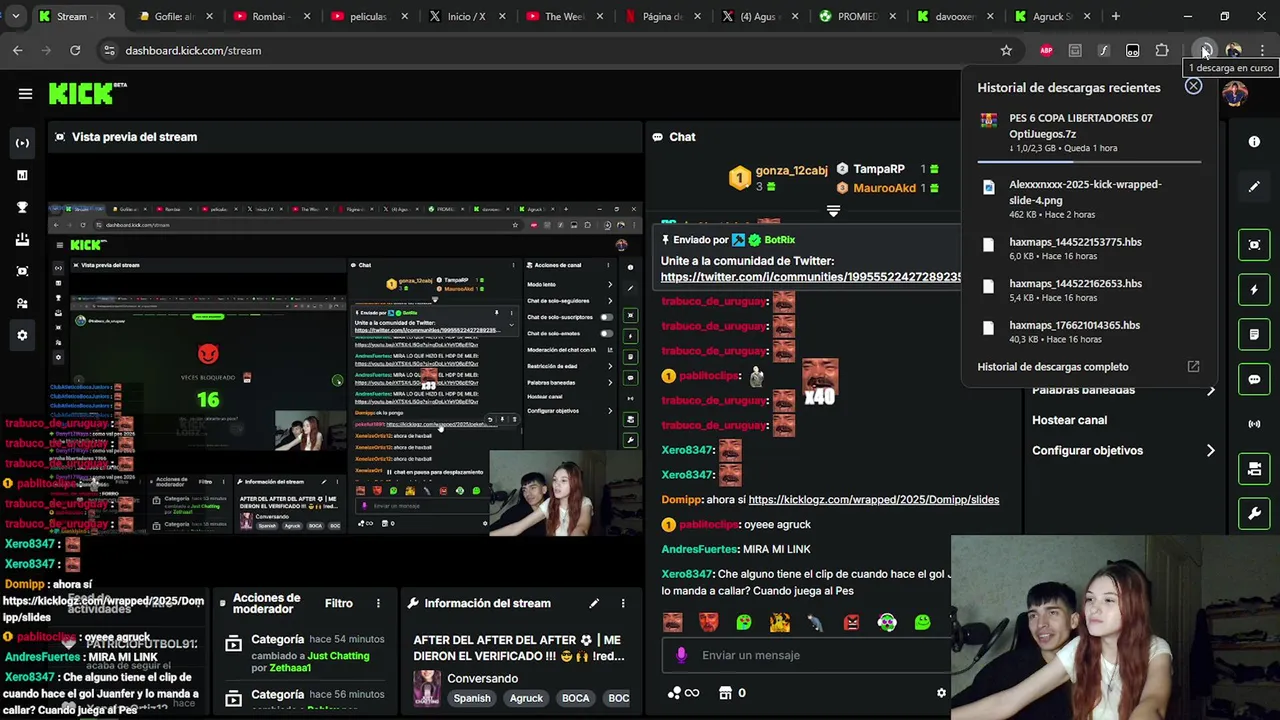Edit stream information with the pencil icon
Image resolution: width=1280 pixels, height=720 pixels.
594,603
